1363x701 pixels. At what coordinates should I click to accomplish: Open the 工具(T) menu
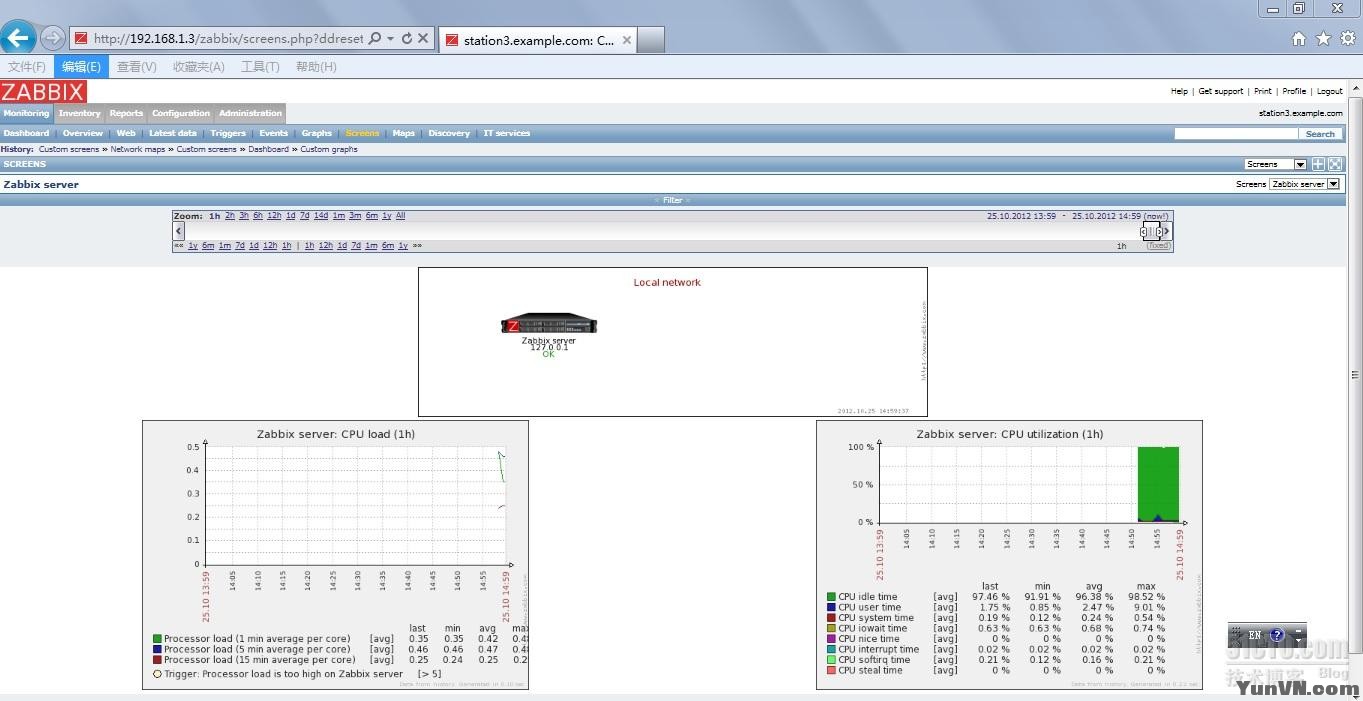[260, 67]
